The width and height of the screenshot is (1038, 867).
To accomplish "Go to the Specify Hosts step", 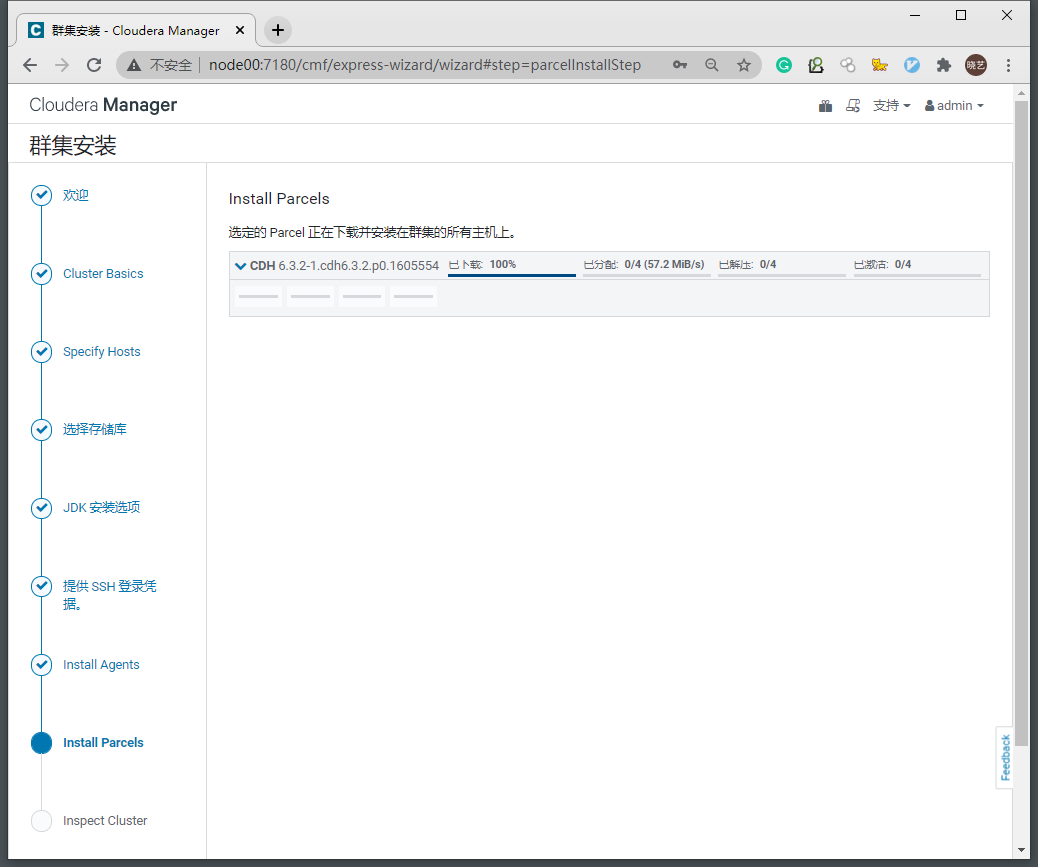I will [102, 351].
